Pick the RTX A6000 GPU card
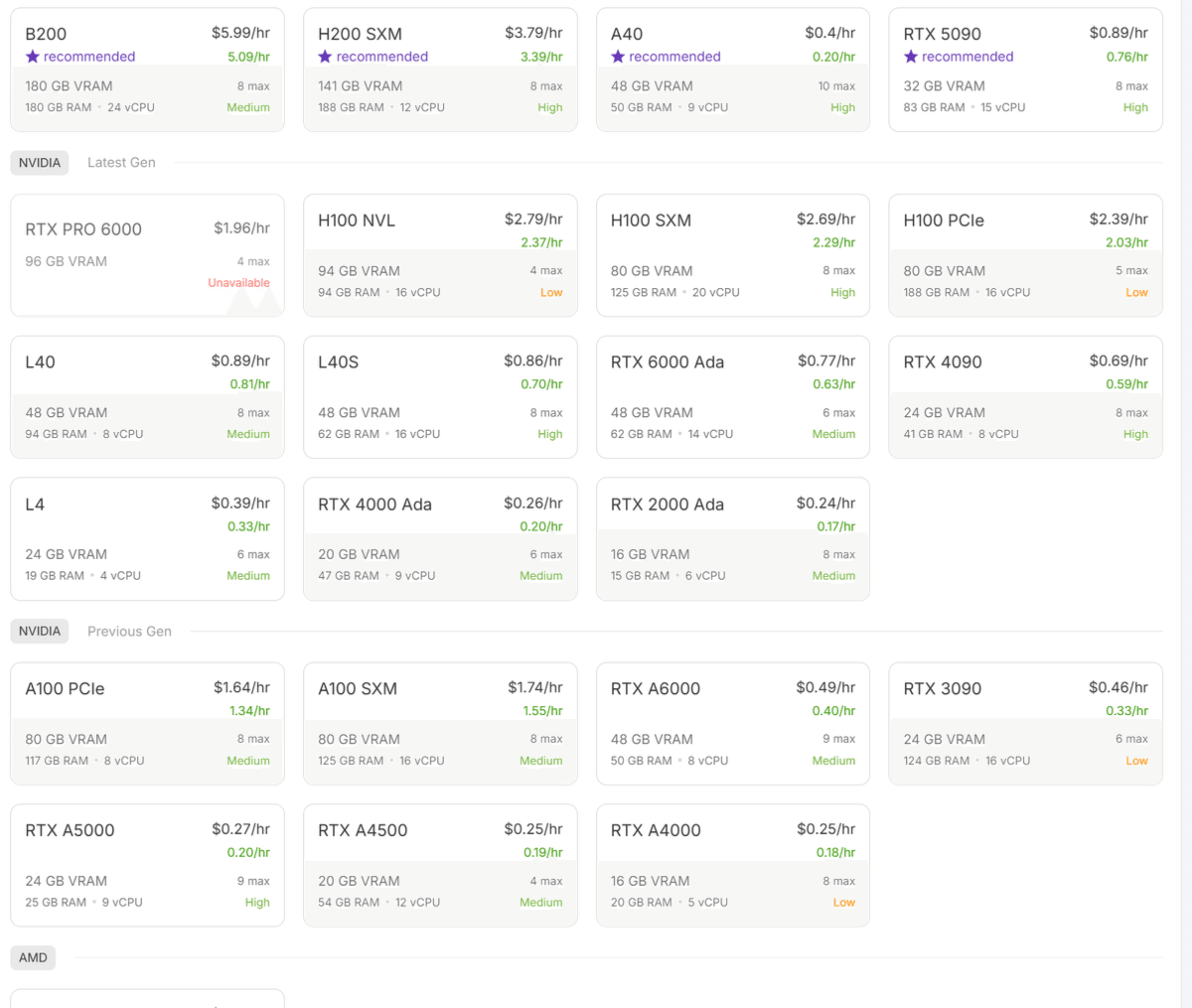 point(732,724)
